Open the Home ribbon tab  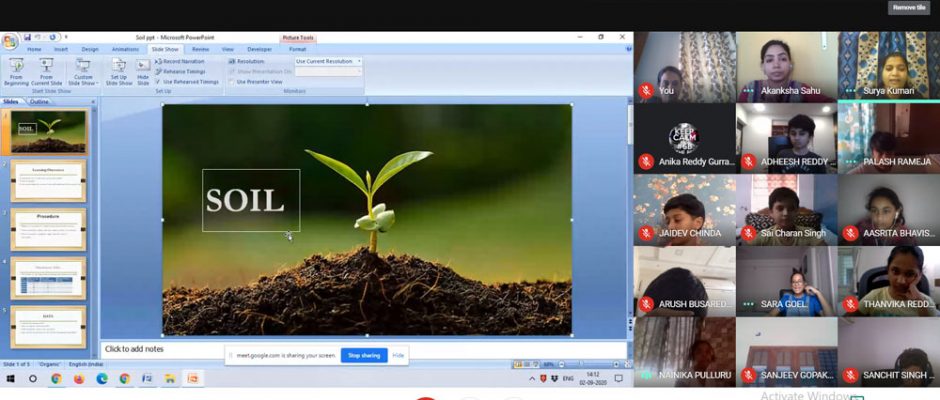coord(34,49)
